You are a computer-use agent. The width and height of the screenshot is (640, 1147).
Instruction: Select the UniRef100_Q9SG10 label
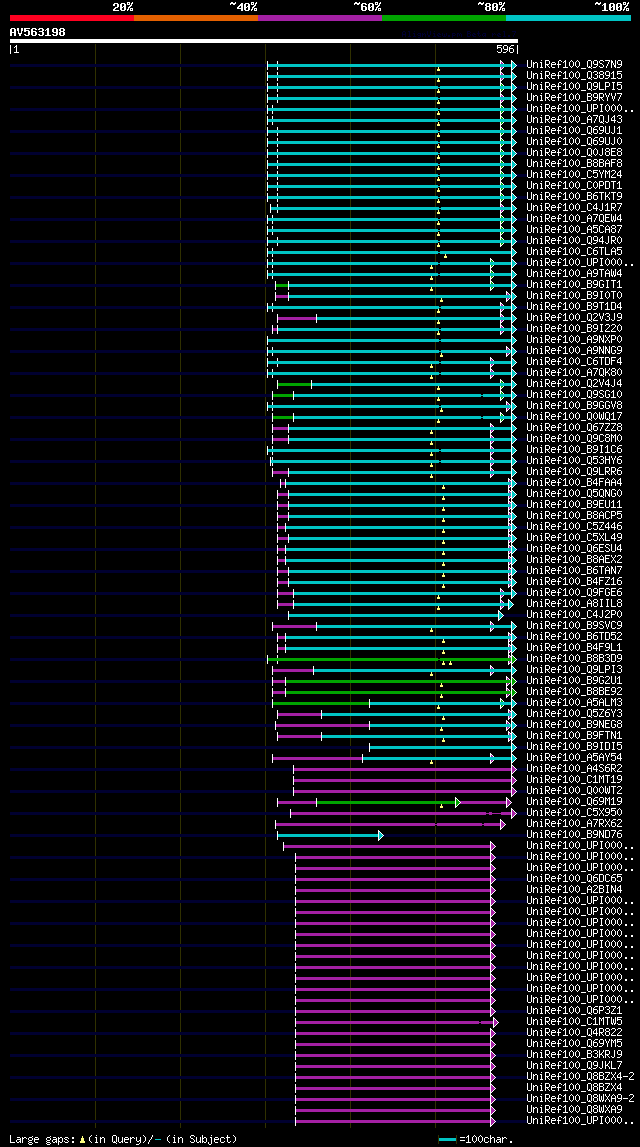(x=574, y=394)
